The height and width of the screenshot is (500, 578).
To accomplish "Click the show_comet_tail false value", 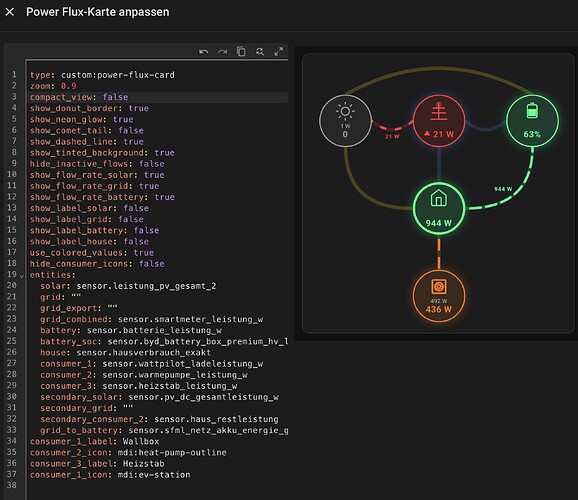I will (x=131, y=131).
